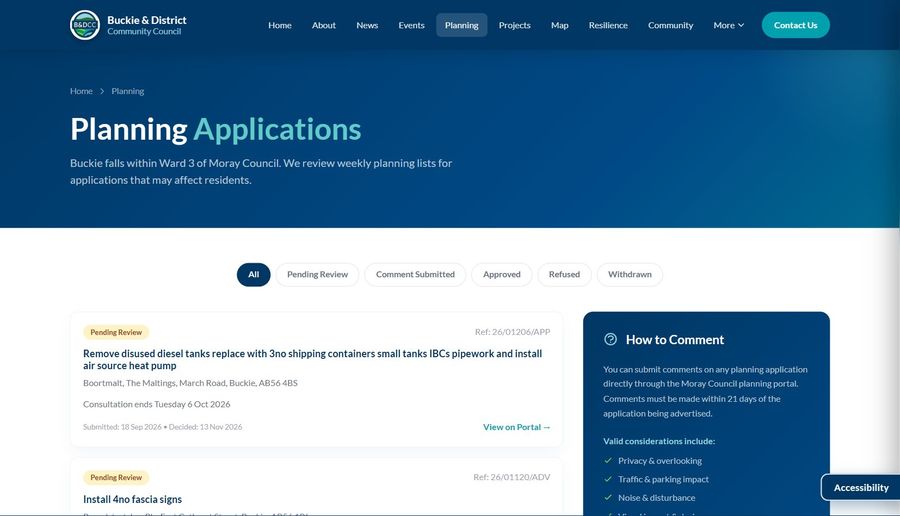Click the Noise & disturbance list item
The image size is (900, 516).
click(x=657, y=498)
